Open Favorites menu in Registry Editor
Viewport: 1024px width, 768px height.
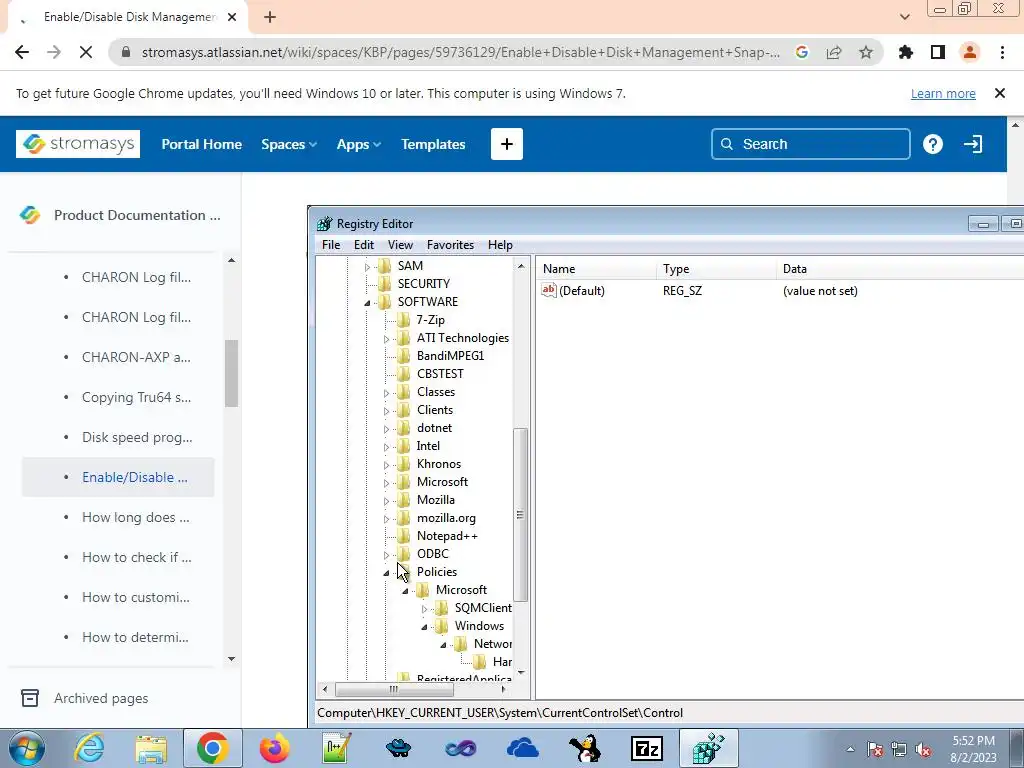pyautogui.click(x=450, y=245)
